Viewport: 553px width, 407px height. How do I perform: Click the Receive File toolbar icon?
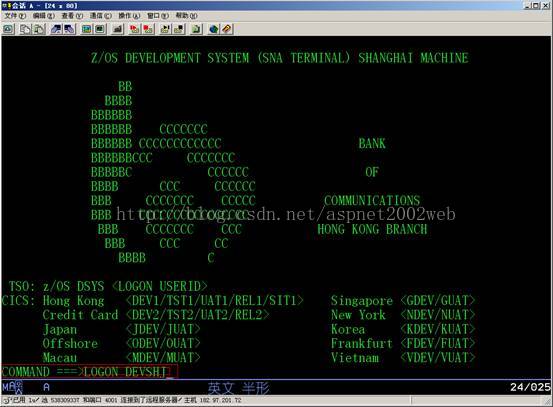click(x=69, y=29)
